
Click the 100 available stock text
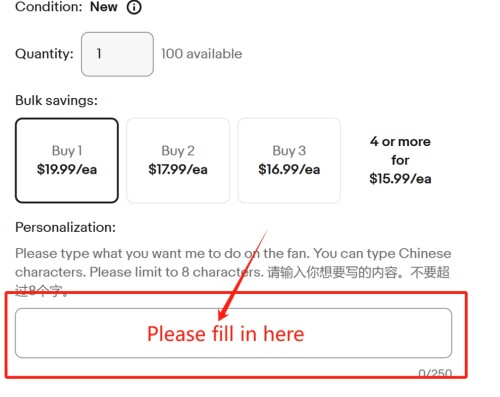click(x=202, y=54)
